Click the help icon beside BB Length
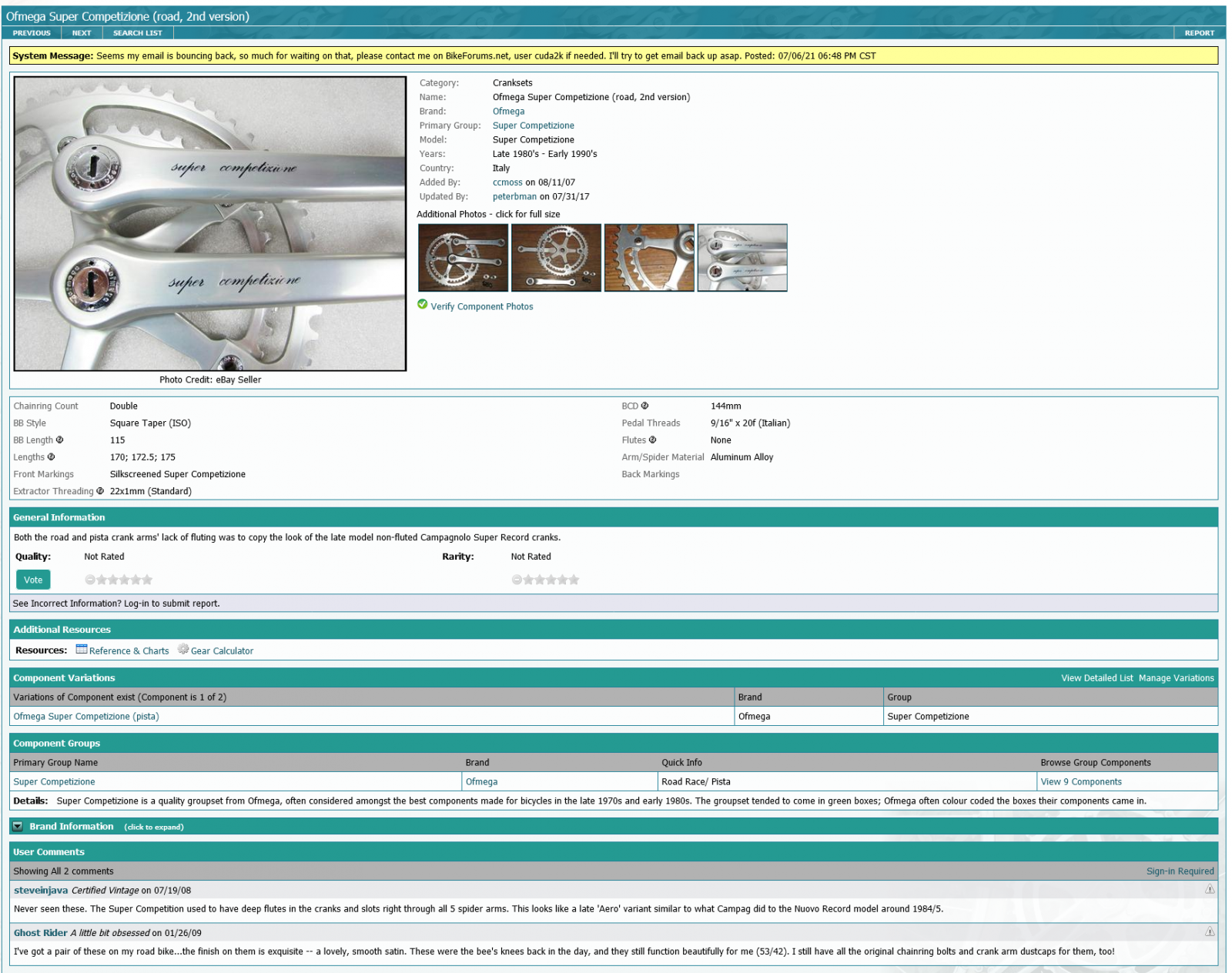 (59, 440)
